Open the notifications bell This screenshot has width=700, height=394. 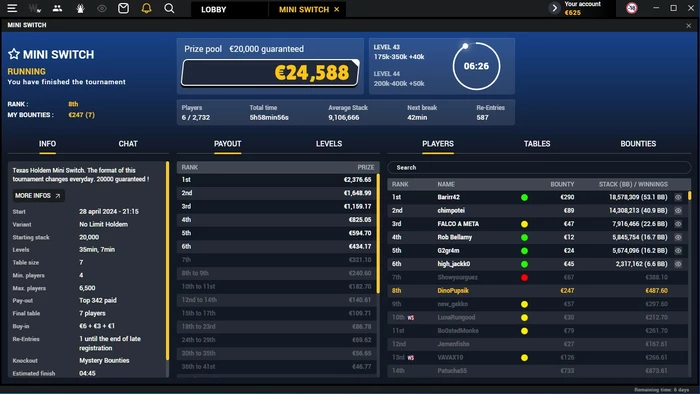(146, 8)
